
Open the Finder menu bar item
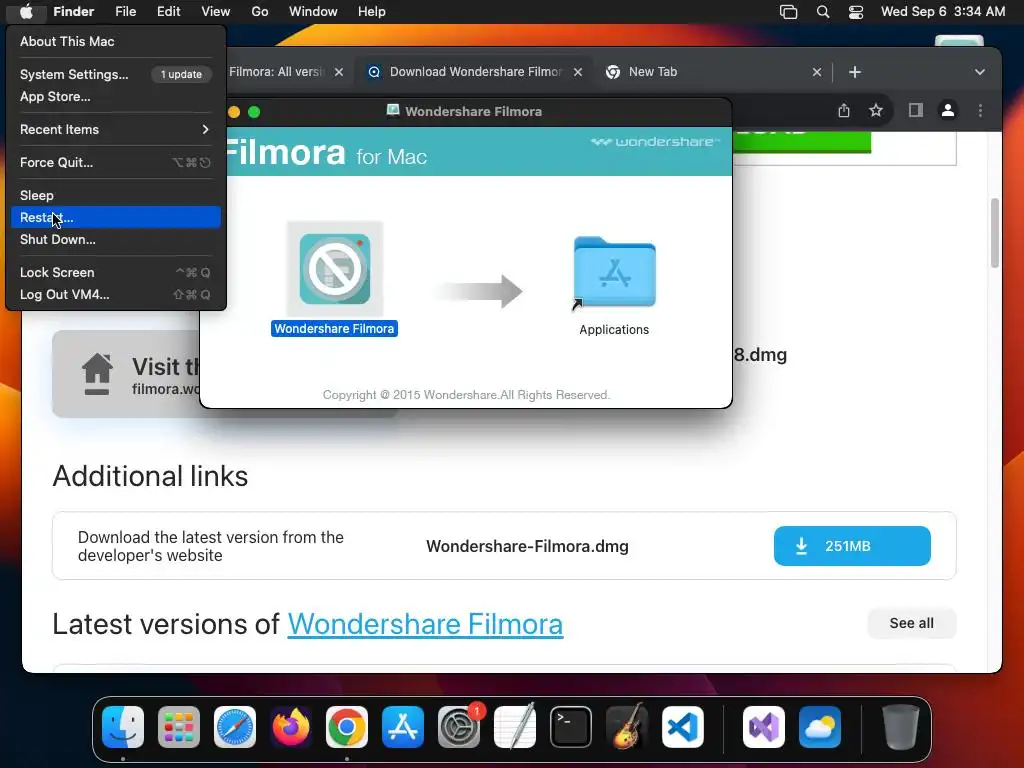74,12
